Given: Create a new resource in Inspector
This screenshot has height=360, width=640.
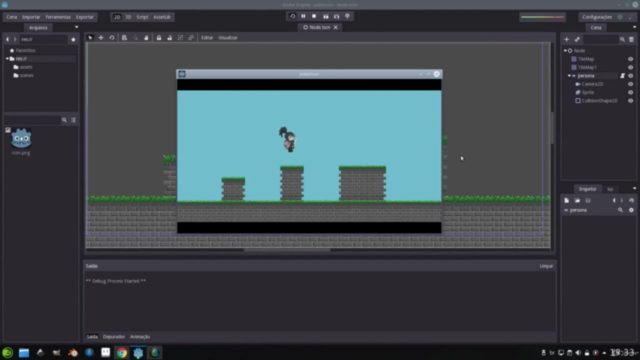Looking at the screenshot, I should [567, 200].
